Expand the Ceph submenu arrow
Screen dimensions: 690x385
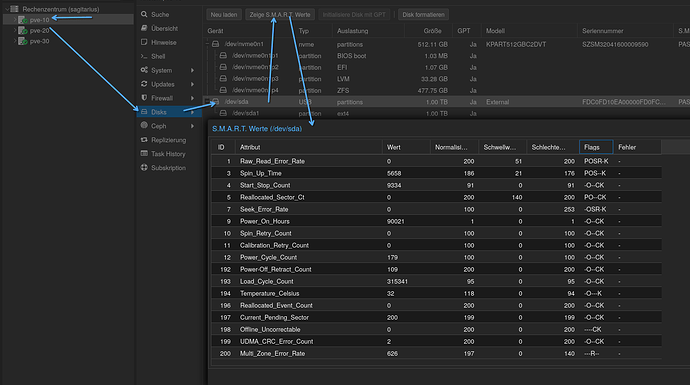click(192, 126)
